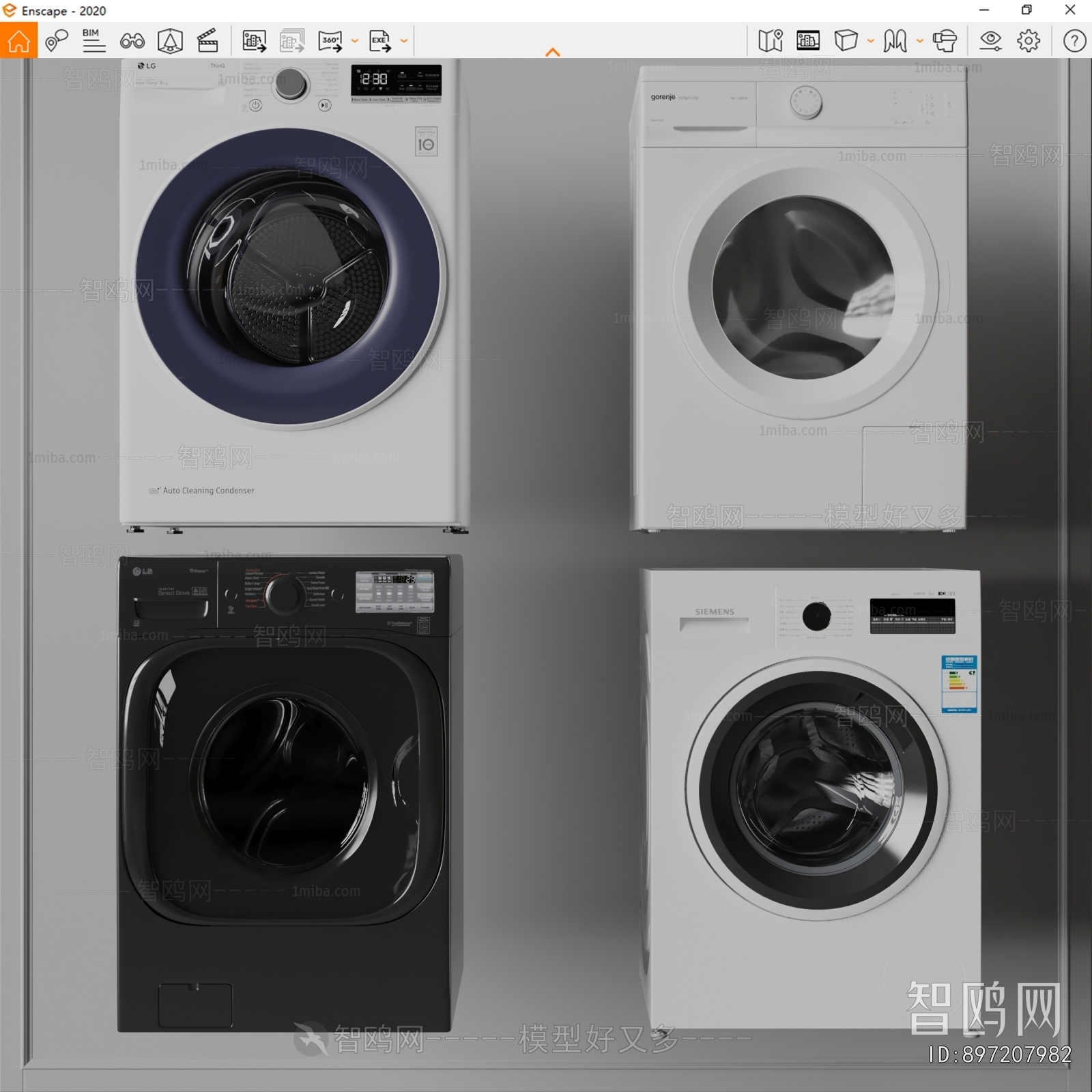Select the fly/walk mode icon
The width and height of the screenshot is (1092, 1092).
pos(895,41)
